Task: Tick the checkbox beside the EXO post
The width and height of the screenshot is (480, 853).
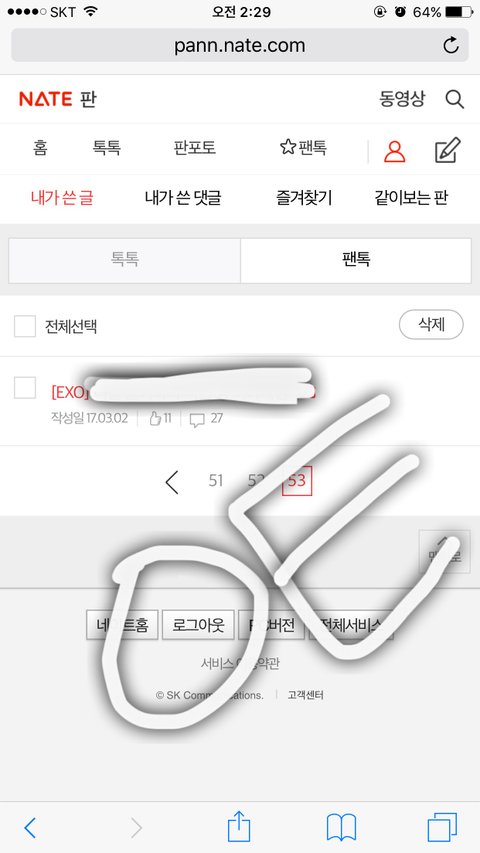Action: (x=25, y=388)
